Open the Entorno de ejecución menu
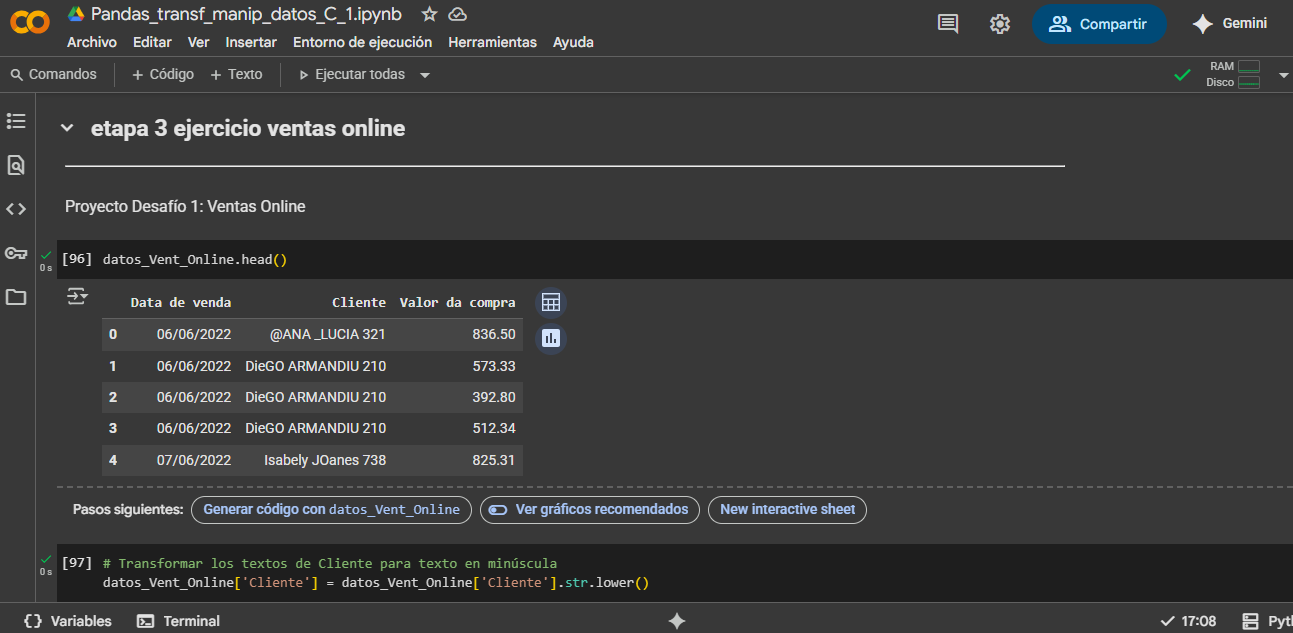This screenshot has width=1293, height=633. click(363, 42)
